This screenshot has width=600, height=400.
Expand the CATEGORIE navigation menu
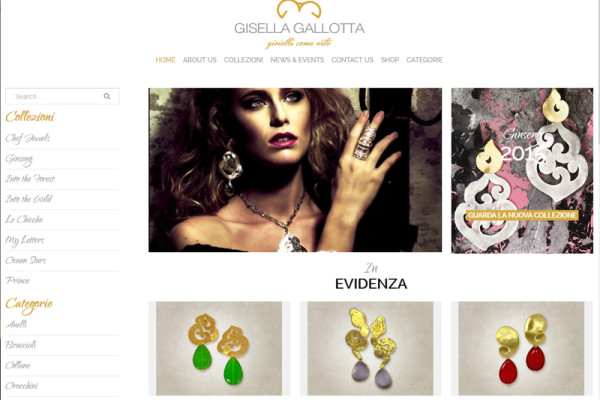pos(424,60)
